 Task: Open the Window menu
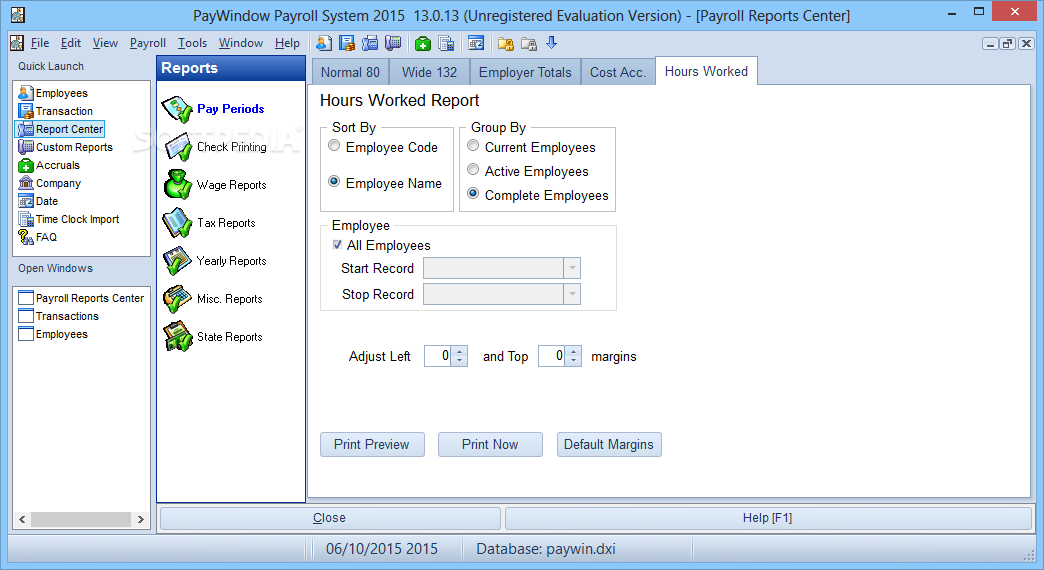click(x=241, y=43)
